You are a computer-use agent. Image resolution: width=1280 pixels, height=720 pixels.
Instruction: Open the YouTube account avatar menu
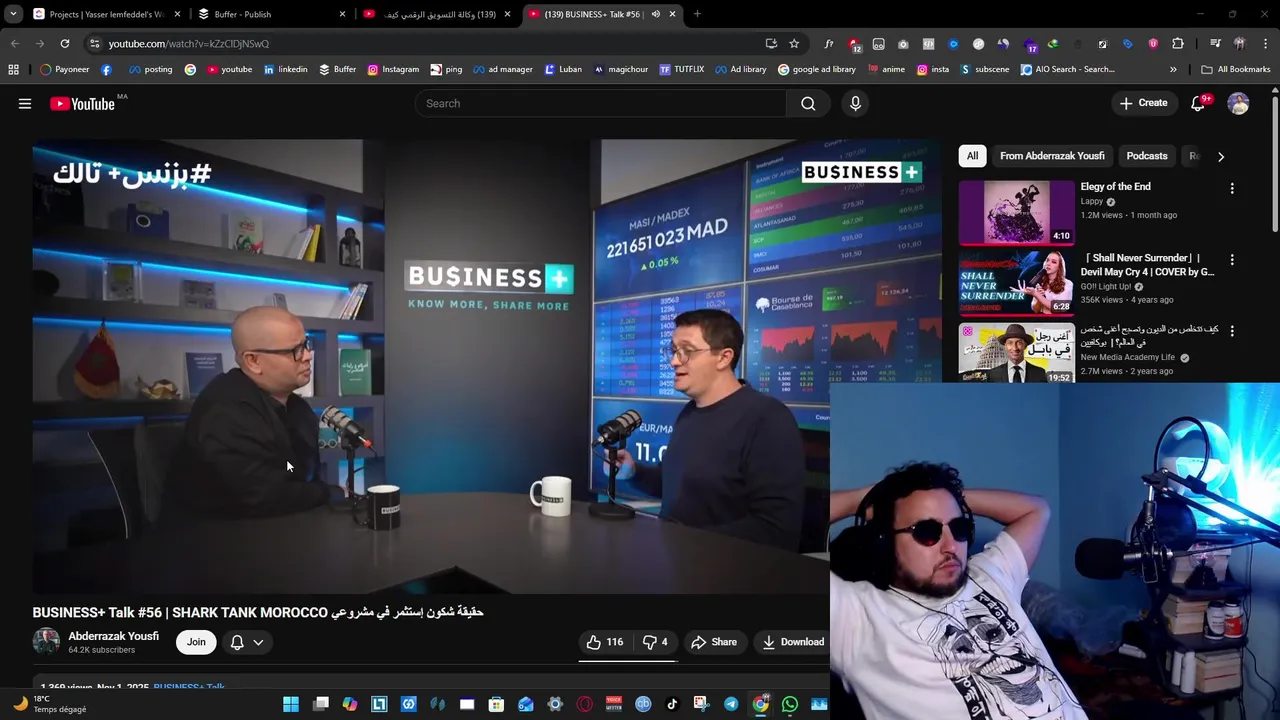[1238, 104]
